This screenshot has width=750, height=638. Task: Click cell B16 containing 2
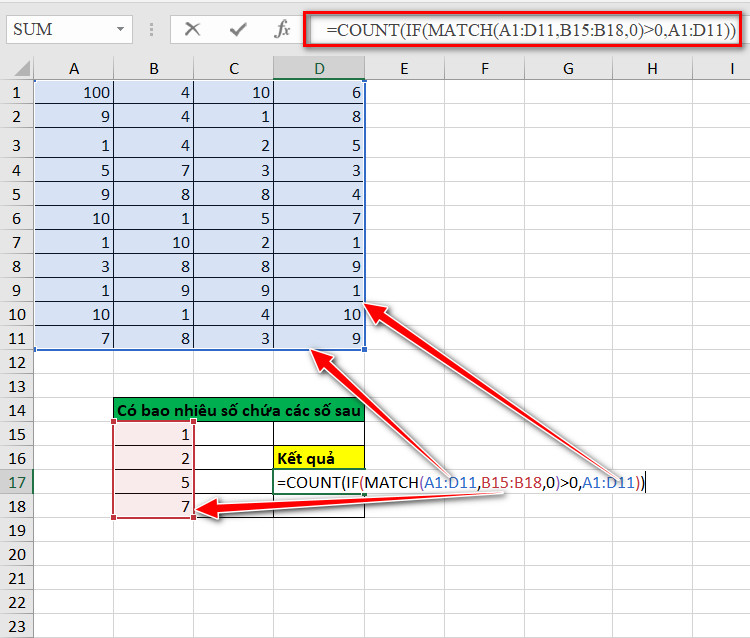coord(154,458)
